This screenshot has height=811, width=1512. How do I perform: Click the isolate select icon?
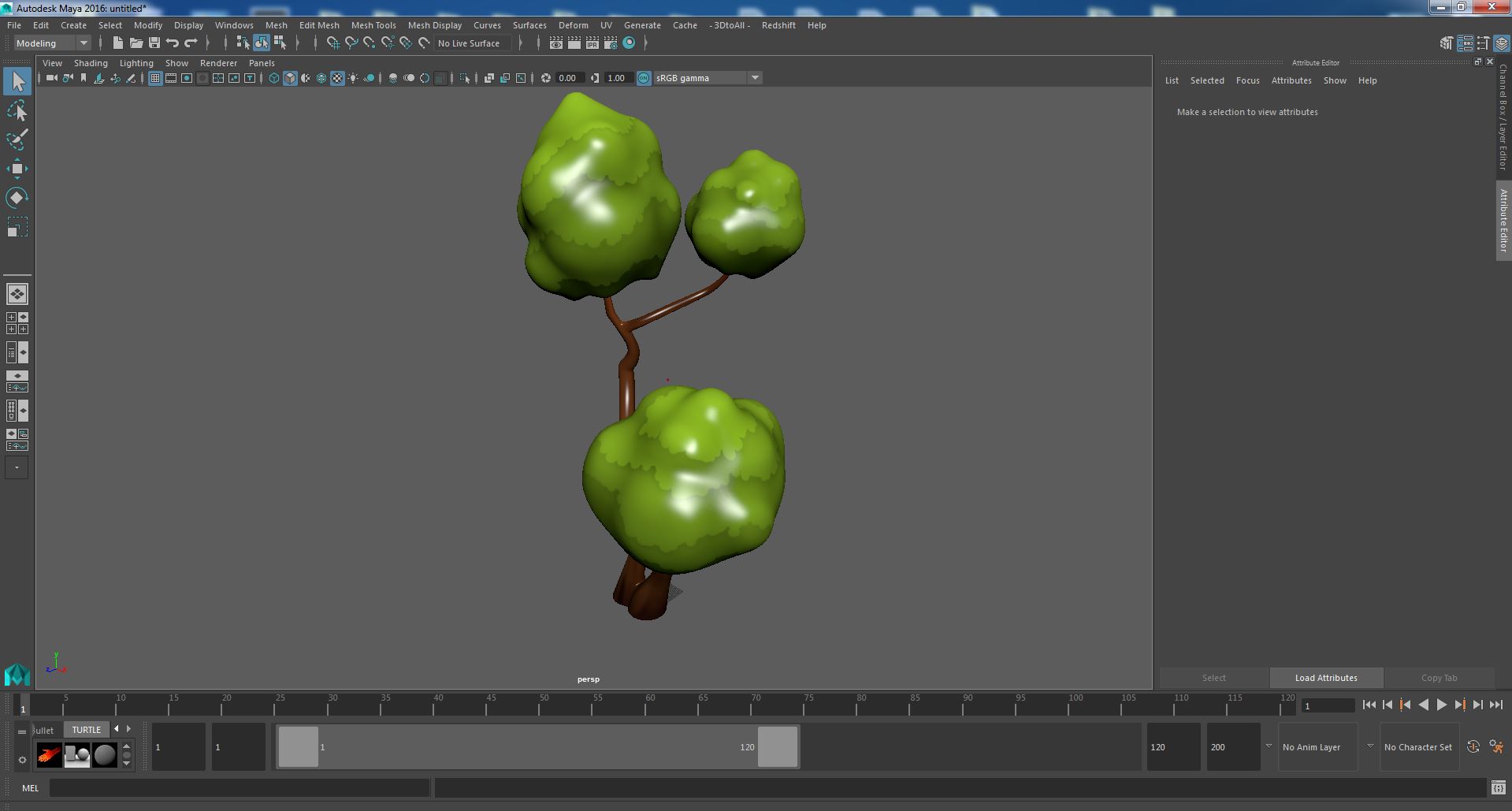[x=465, y=78]
